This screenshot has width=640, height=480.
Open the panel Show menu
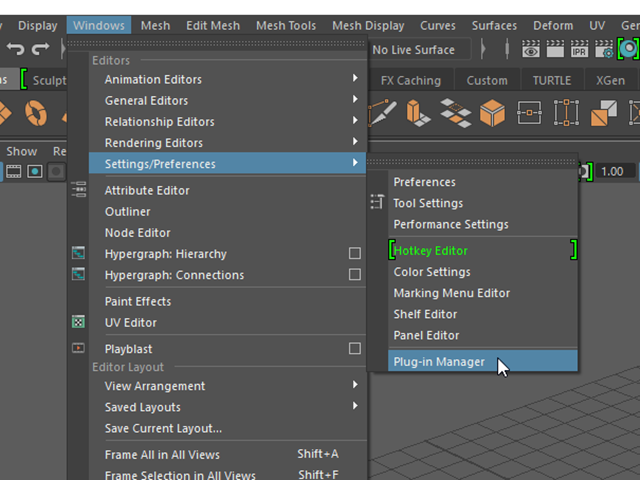coord(22,151)
